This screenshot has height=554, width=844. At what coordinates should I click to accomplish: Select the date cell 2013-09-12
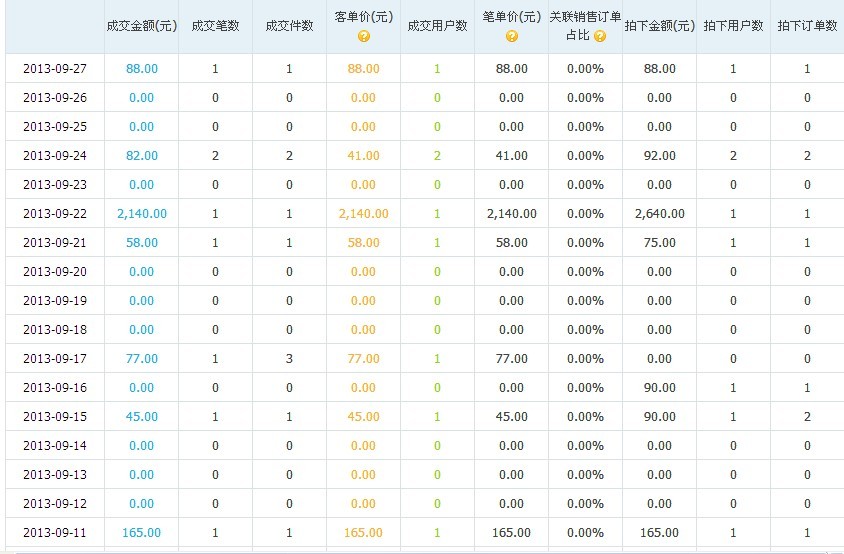(55, 503)
